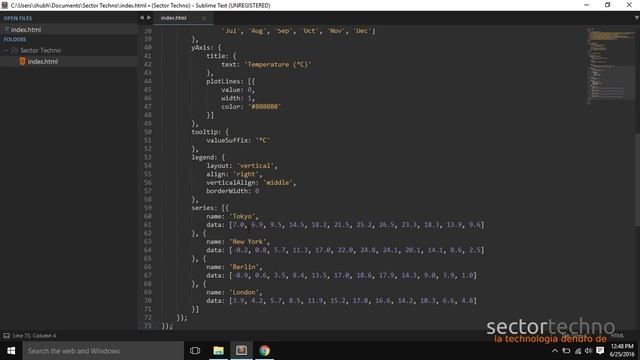The width and height of the screenshot is (640, 360).
Task: Click the 'middle' verticalAlign value
Action: pyautogui.click(x=278, y=182)
